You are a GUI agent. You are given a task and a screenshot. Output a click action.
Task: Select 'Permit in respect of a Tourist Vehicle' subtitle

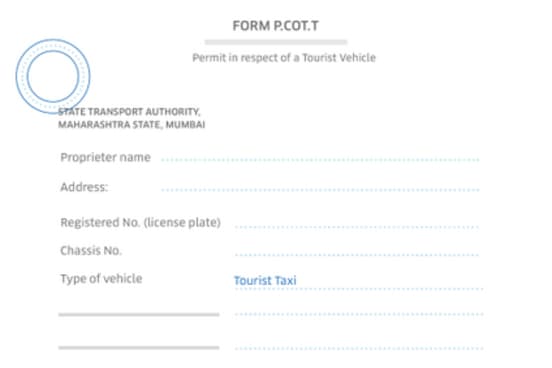[x=284, y=57]
